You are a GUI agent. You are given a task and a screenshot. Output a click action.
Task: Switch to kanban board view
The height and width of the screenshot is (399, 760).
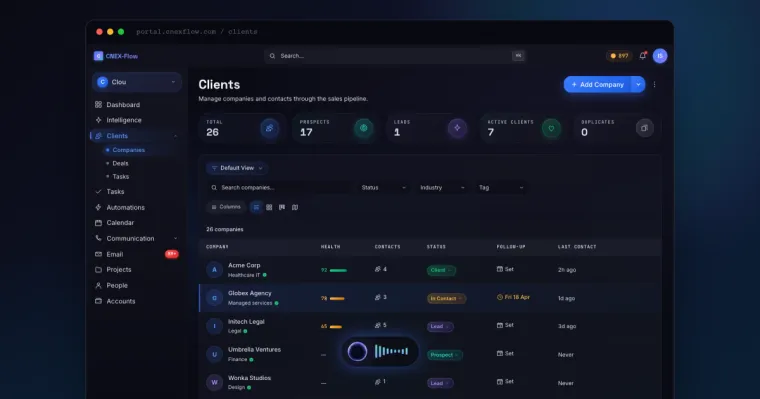[282, 207]
